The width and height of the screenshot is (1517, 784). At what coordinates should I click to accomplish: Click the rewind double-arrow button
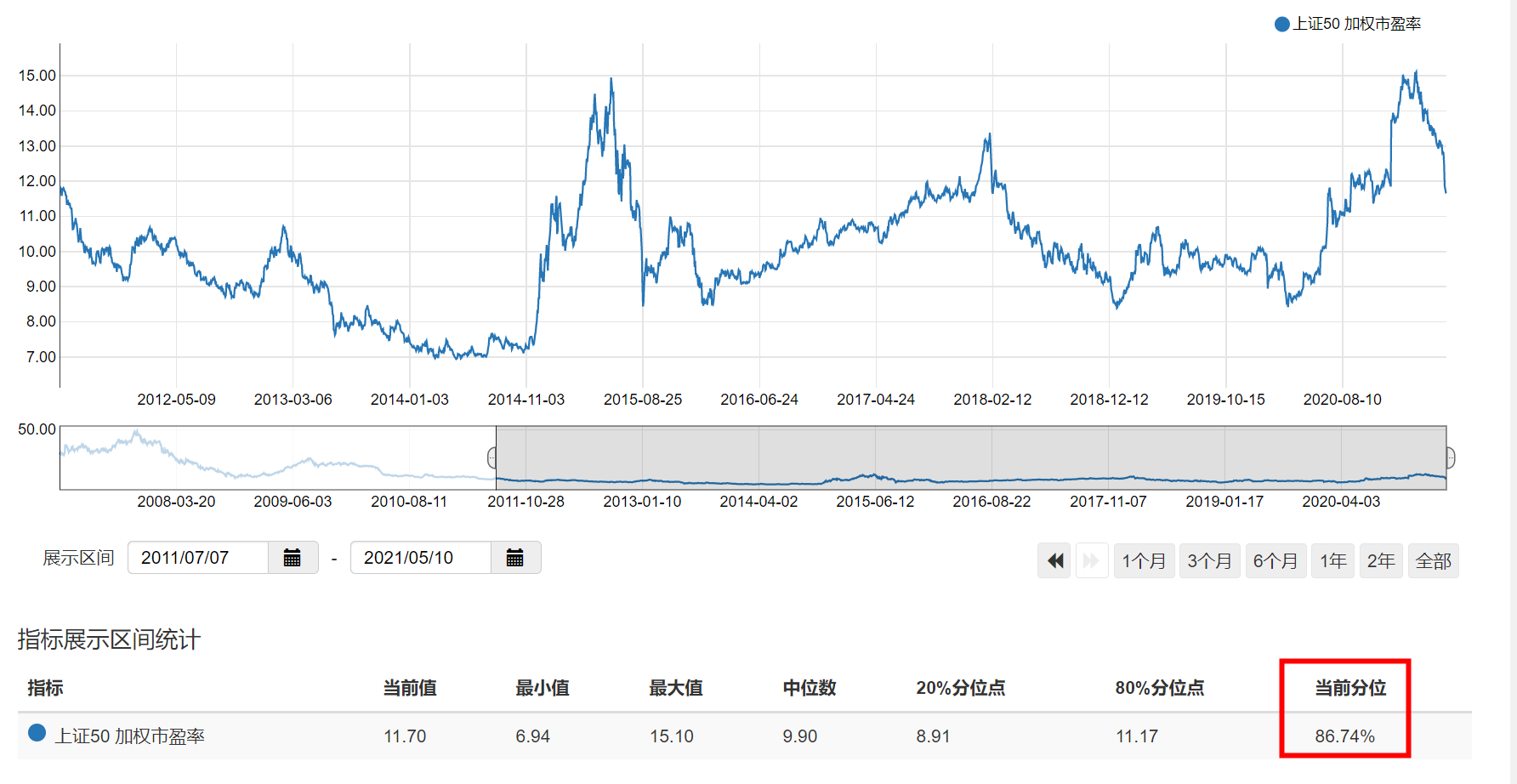point(1055,561)
